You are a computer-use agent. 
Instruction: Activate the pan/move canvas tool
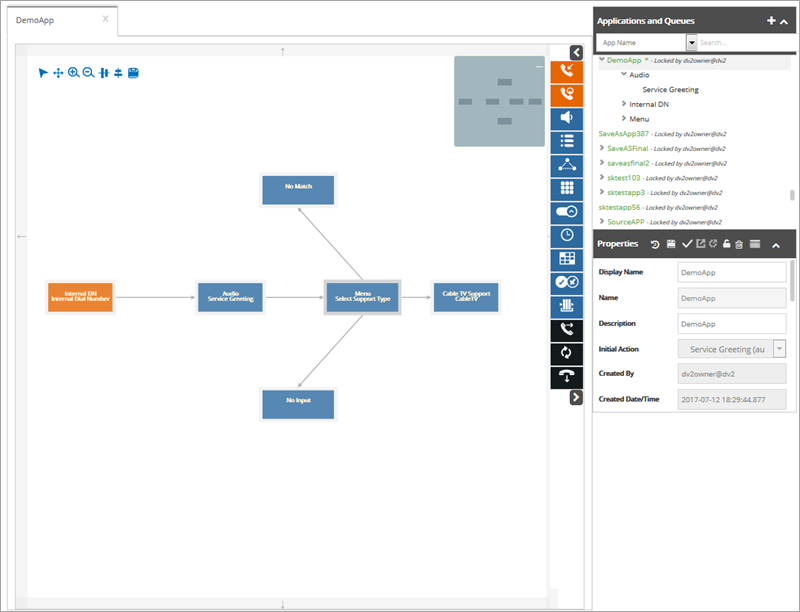tap(58, 73)
